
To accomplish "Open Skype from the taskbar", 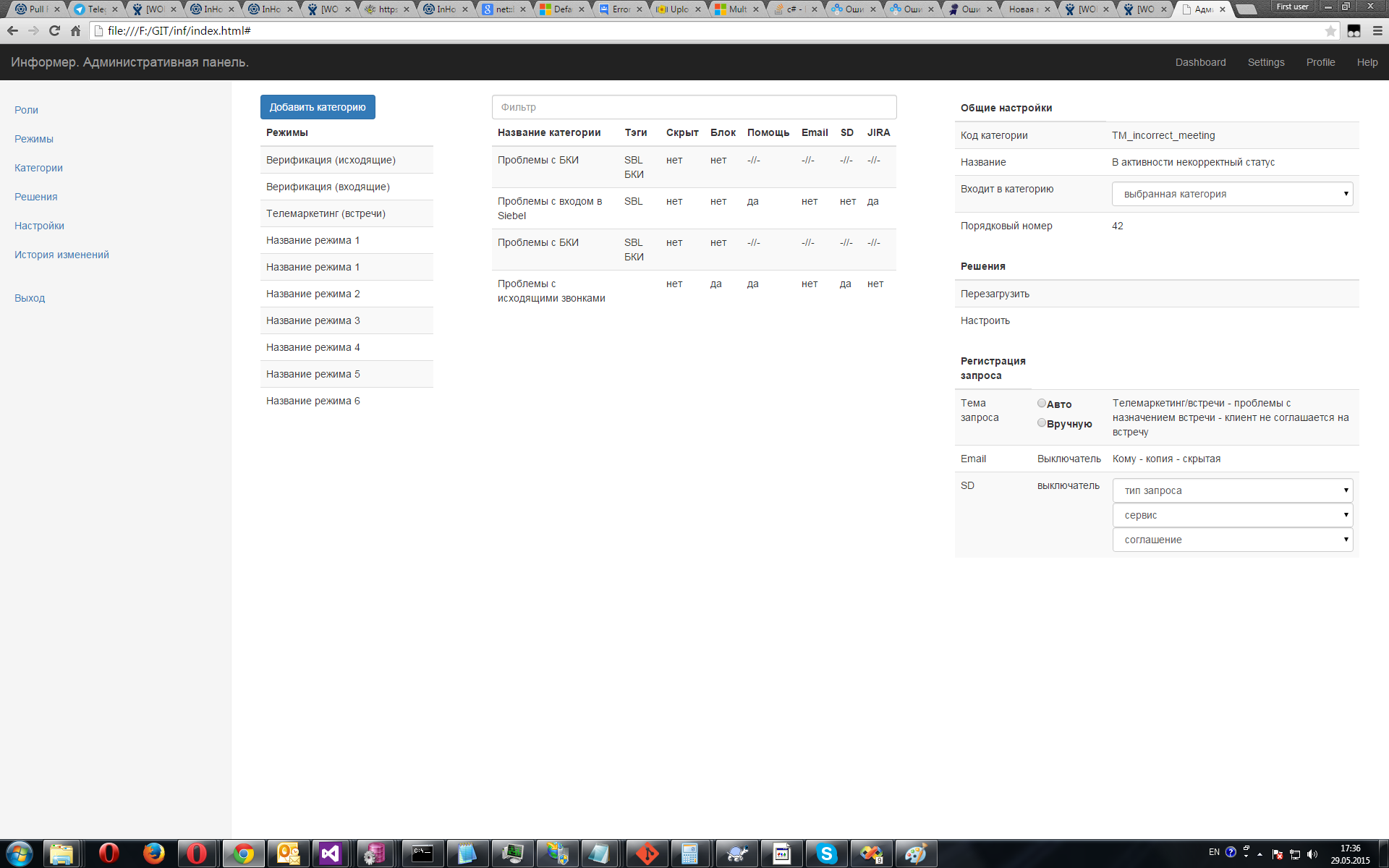I will pos(826,854).
